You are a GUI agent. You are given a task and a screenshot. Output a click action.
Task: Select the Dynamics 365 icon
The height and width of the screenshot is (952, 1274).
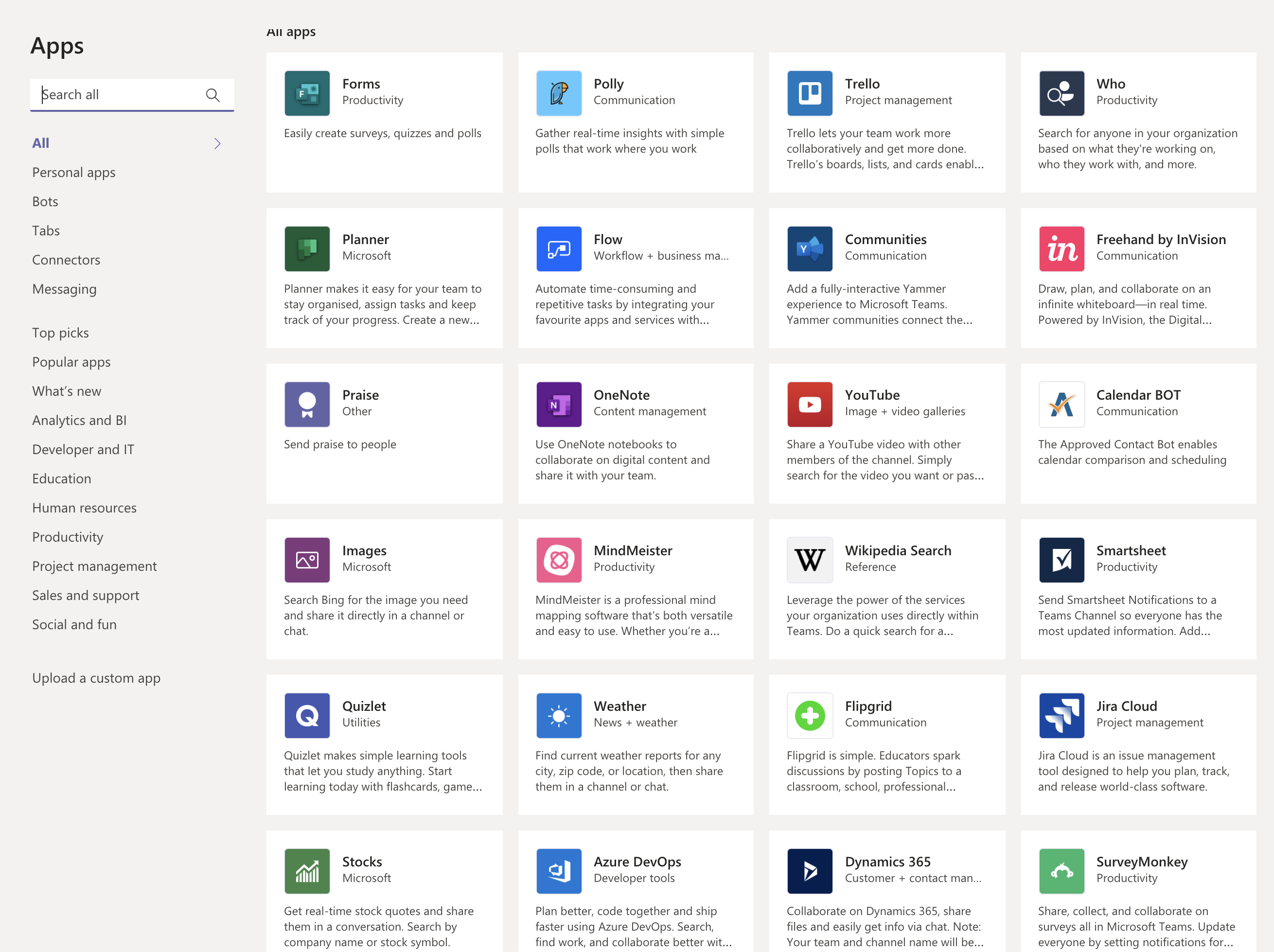[x=810, y=871]
